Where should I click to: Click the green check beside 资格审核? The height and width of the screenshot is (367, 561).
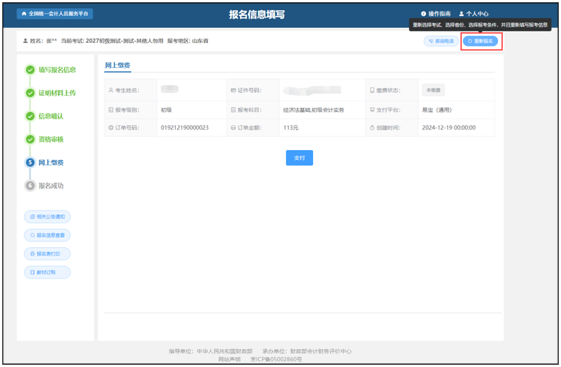coord(30,139)
